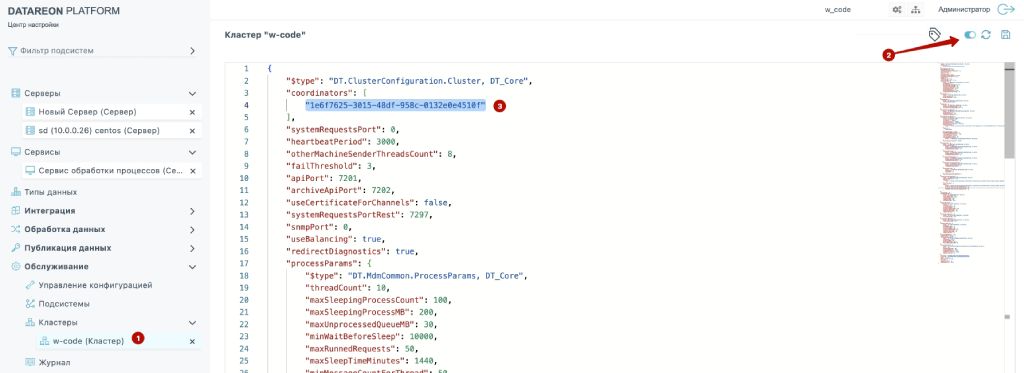Collapse the Кластеры subsection
The image size is (1024, 373).
point(192,323)
